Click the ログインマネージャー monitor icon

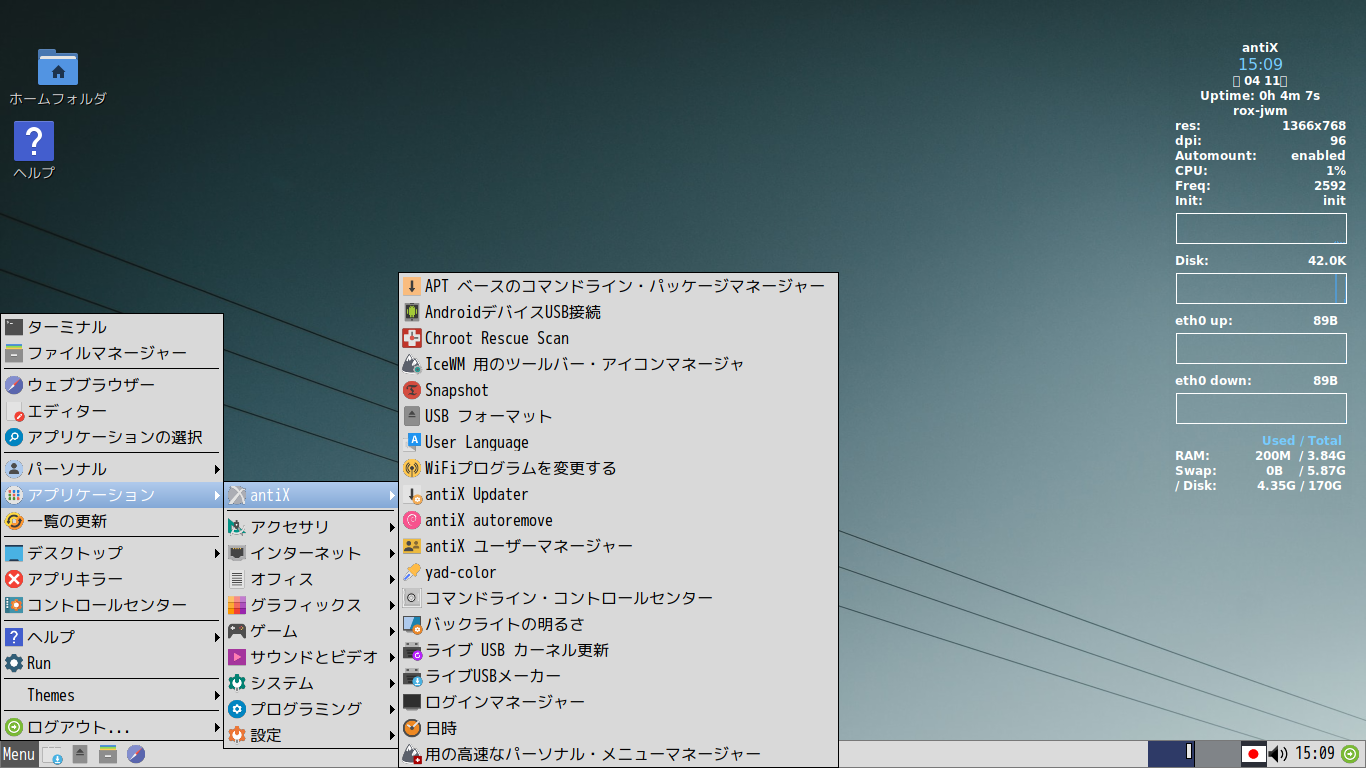[412, 702]
